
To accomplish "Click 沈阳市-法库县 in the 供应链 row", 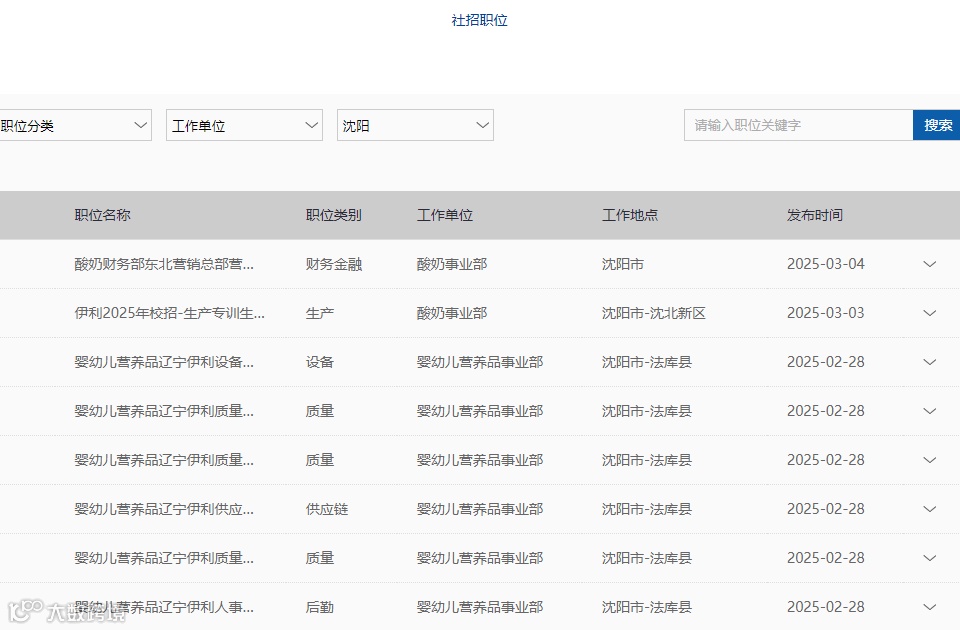I will pyautogui.click(x=647, y=509).
